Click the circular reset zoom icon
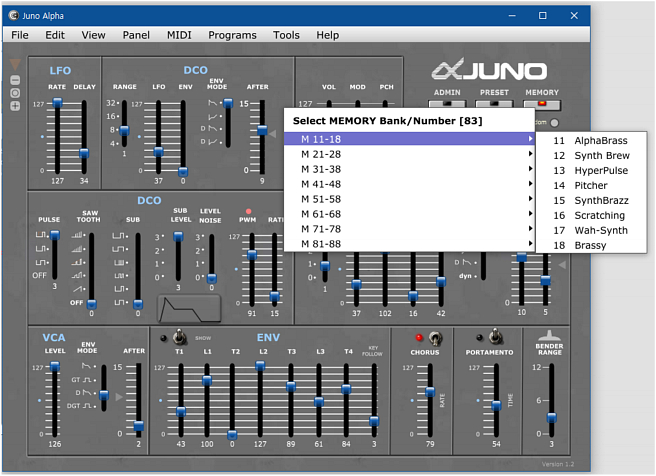 coord(15,93)
